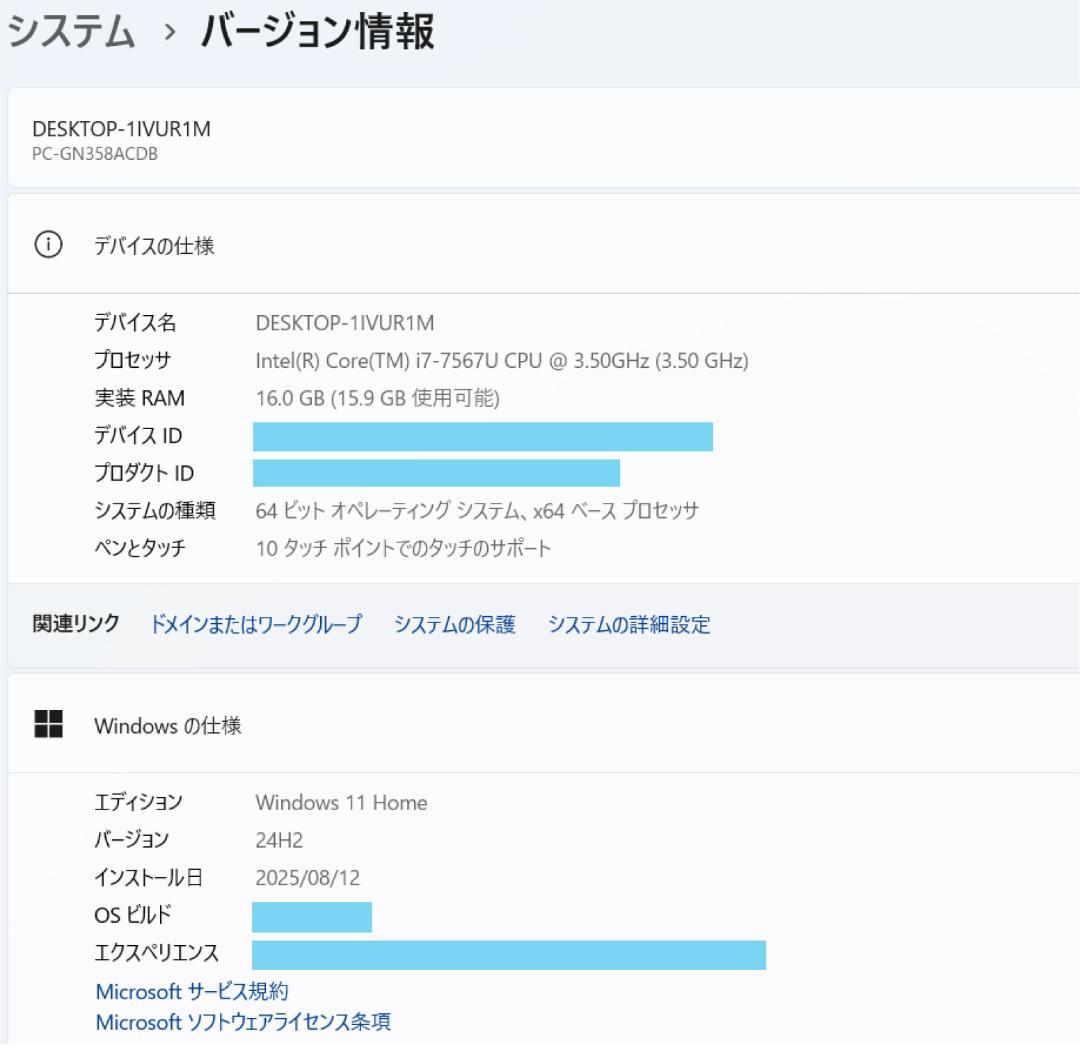Select the OS ビルド field
The height and width of the screenshot is (1048, 1080).
(x=310, y=915)
